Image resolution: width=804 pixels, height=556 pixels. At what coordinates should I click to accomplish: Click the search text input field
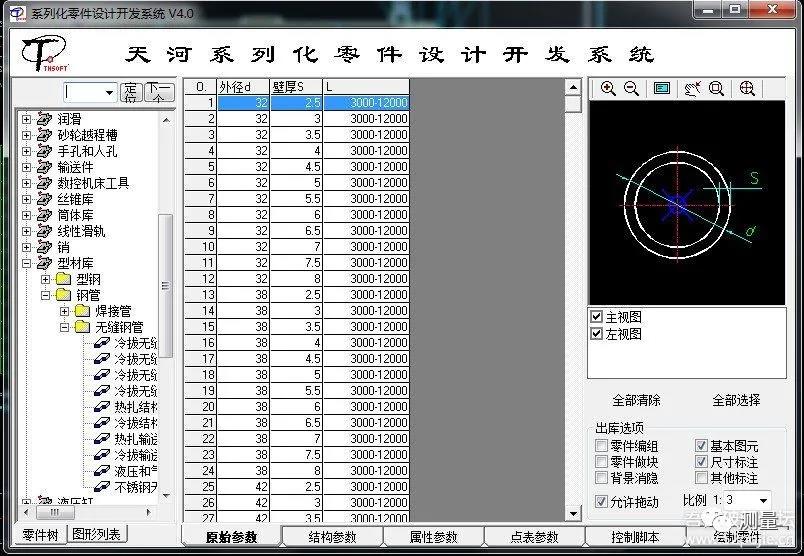coord(84,93)
